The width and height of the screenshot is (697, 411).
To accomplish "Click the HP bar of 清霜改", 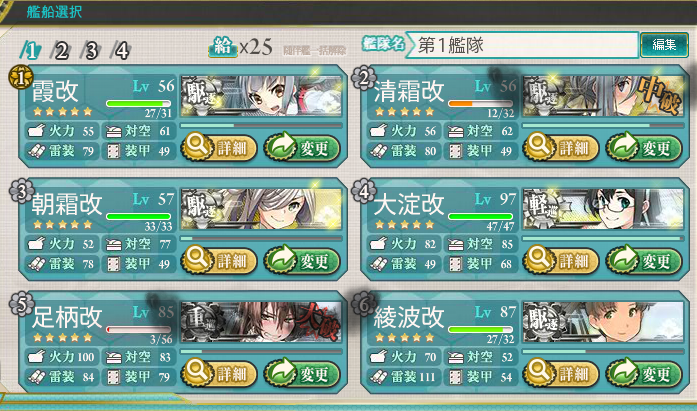I will tap(480, 104).
